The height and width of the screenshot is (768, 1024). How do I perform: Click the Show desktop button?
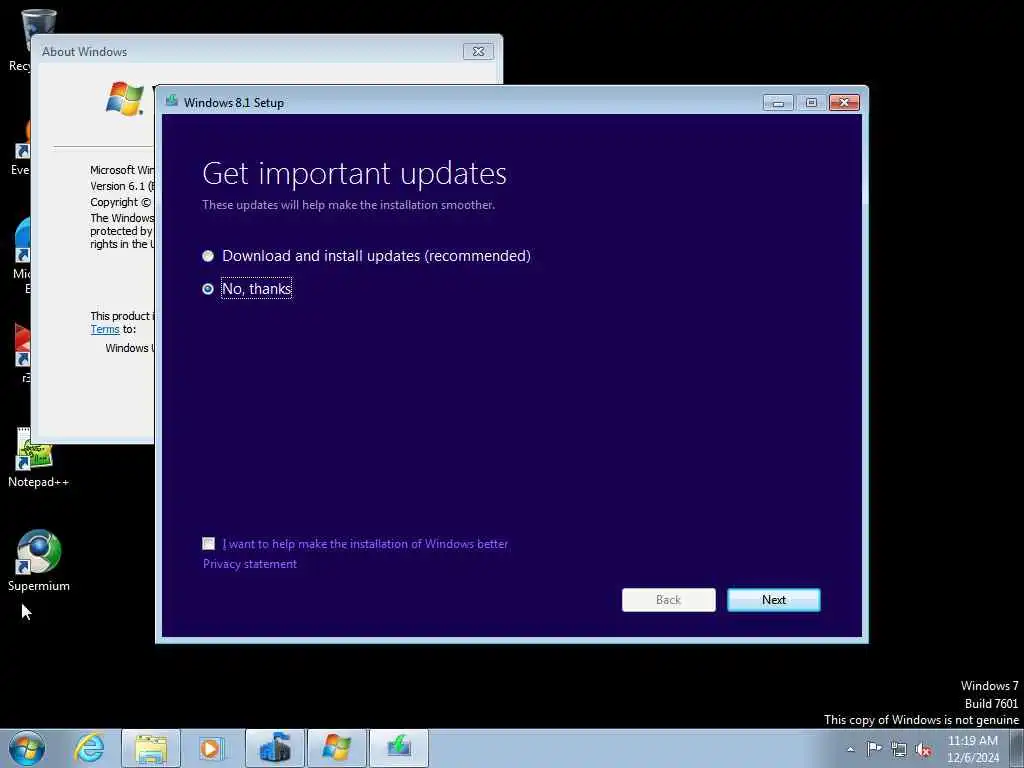coord(1017,748)
